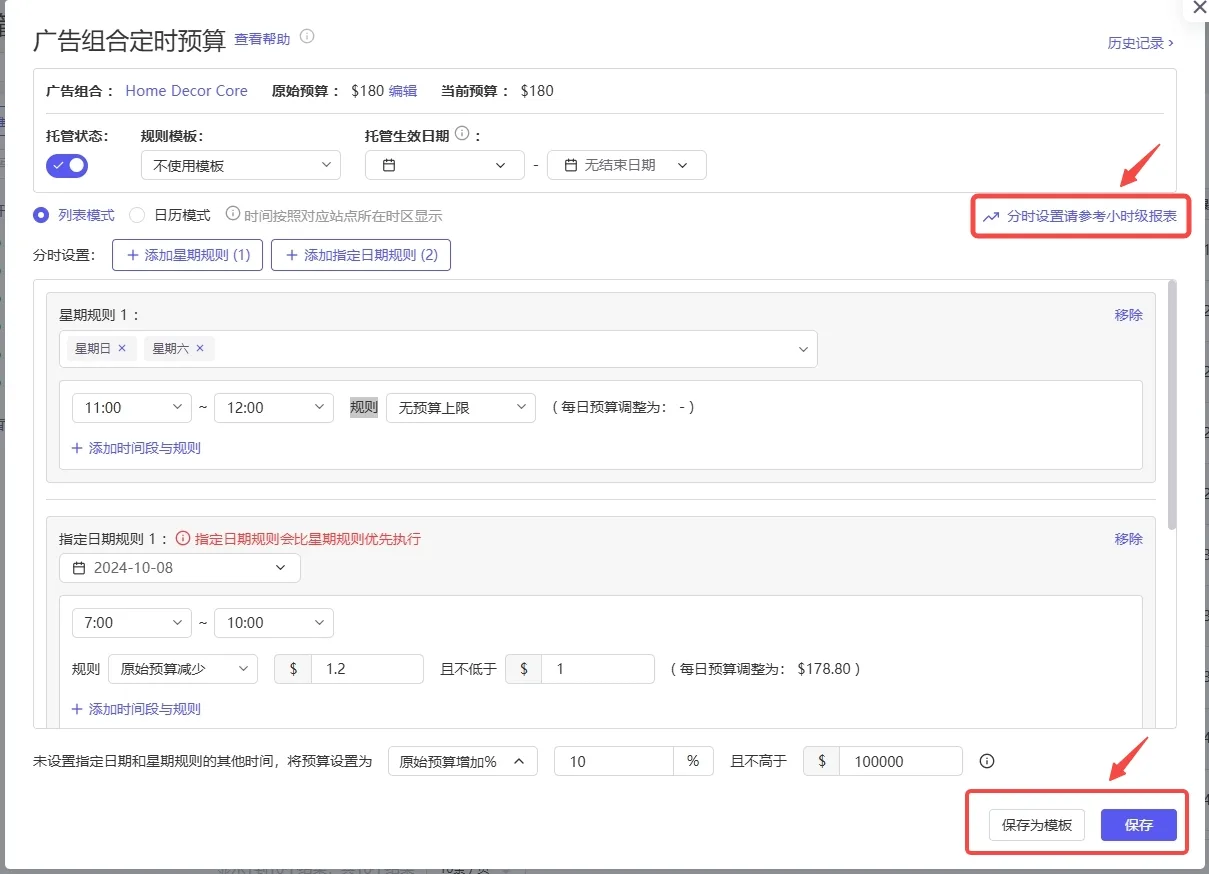Click 编辑 next to the original budget
Image resolution: width=1209 pixels, height=874 pixels.
click(403, 91)
